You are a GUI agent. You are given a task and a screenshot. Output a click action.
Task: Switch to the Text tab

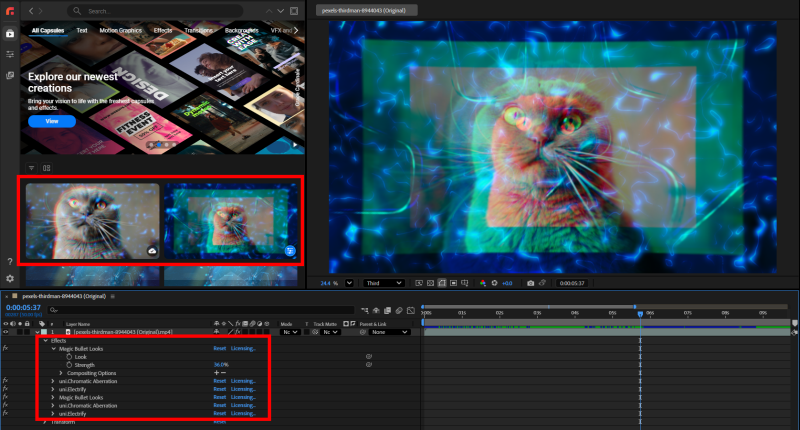[82, 31]
